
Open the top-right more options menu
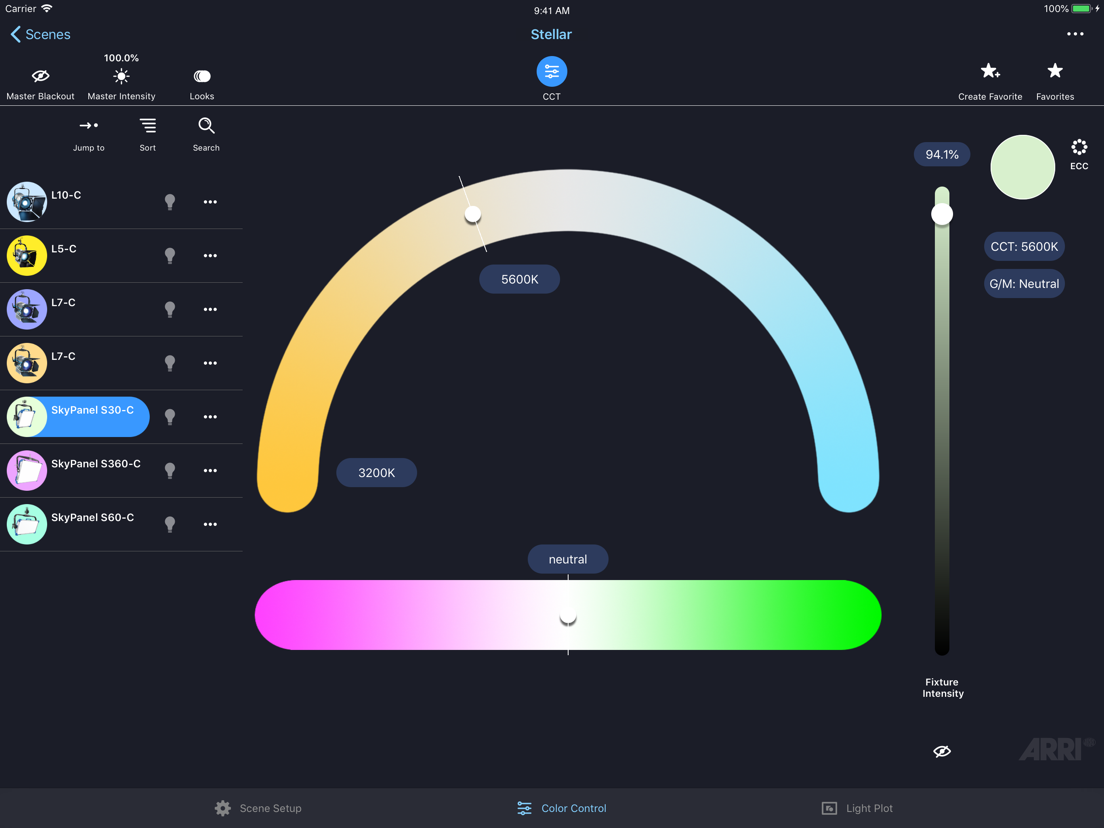[x=1074, y=34]
